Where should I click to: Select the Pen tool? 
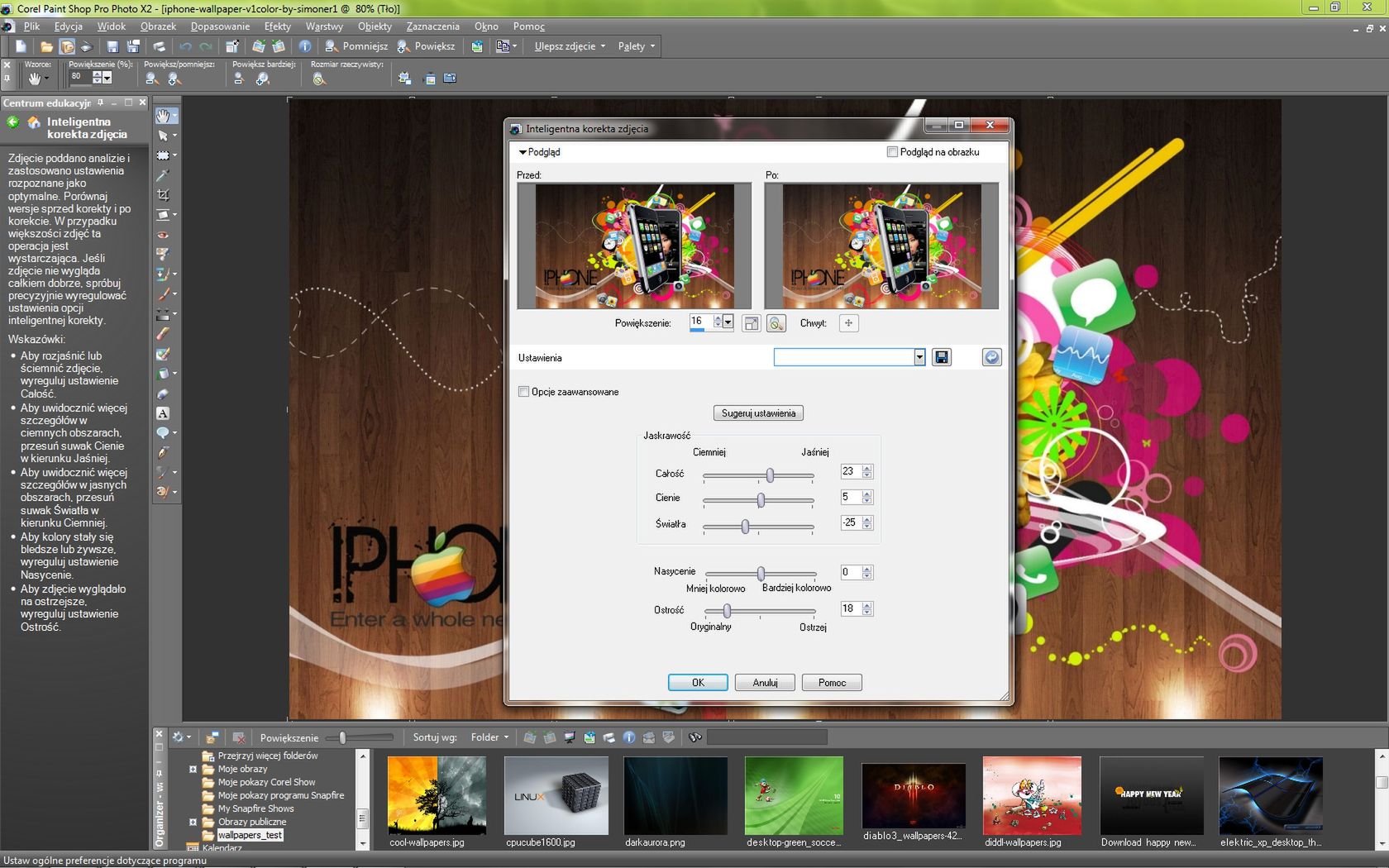pyautogui.click(x=164, y=453)
